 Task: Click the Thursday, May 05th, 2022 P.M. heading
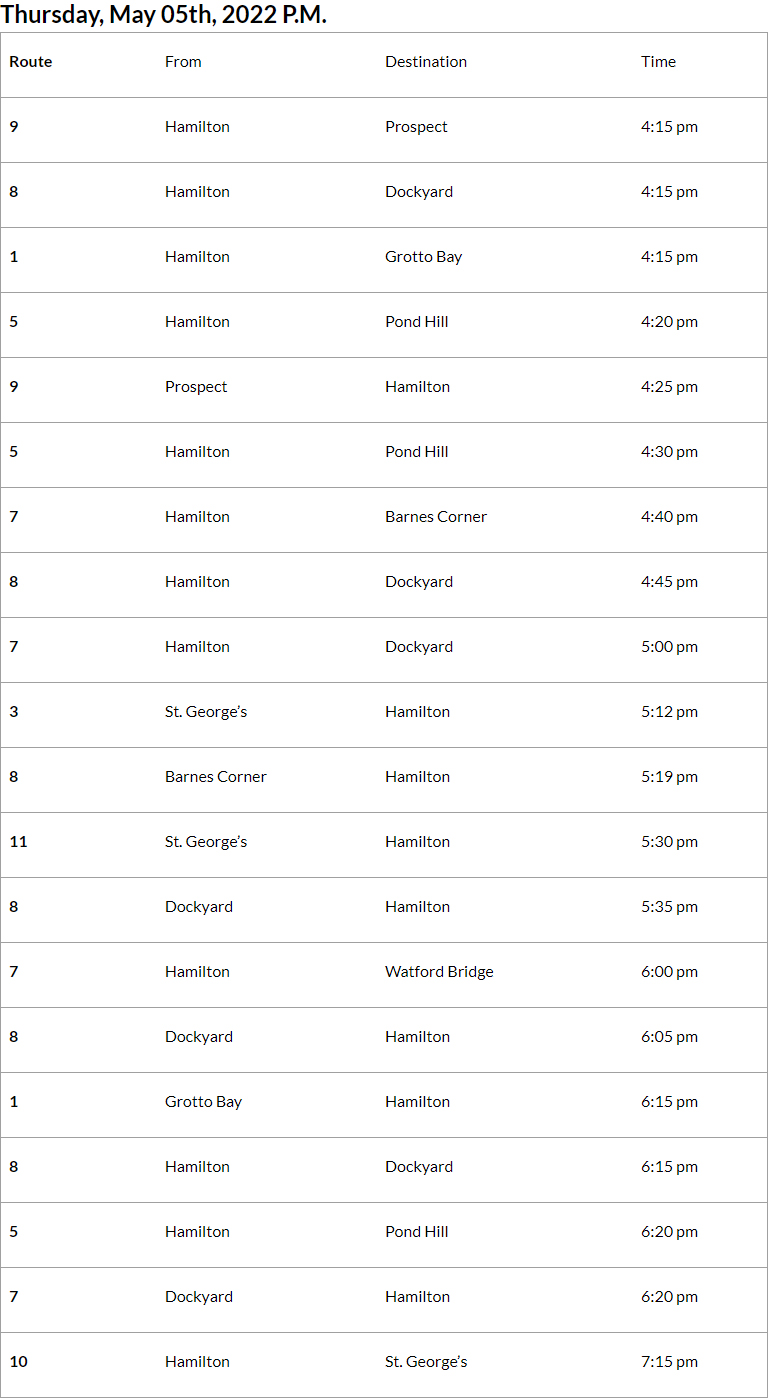164,15
